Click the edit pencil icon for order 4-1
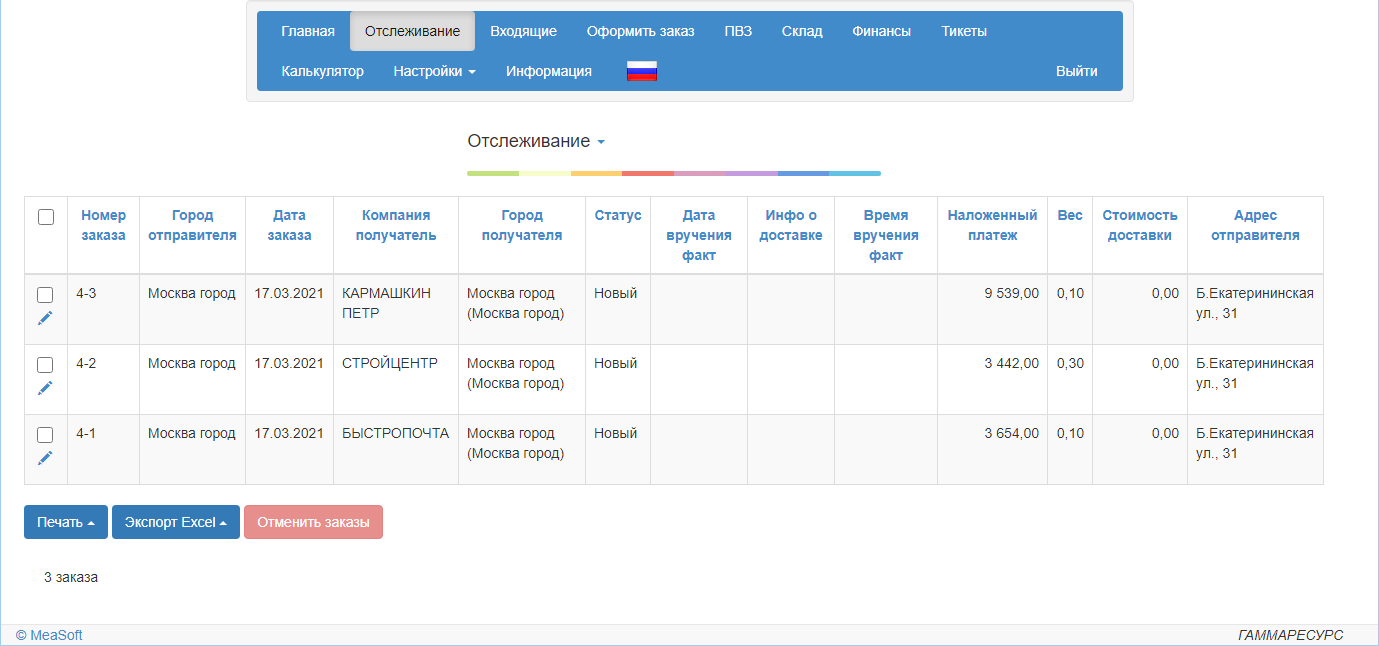This screenshot has width=1379, height=646. [x=45, y=458]
